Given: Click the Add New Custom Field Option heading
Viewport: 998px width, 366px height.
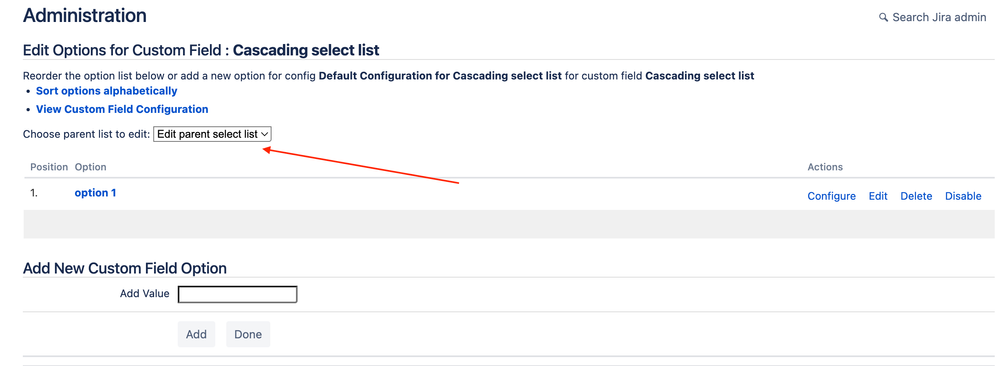Looking at the screenshot, I should (125, 268).
